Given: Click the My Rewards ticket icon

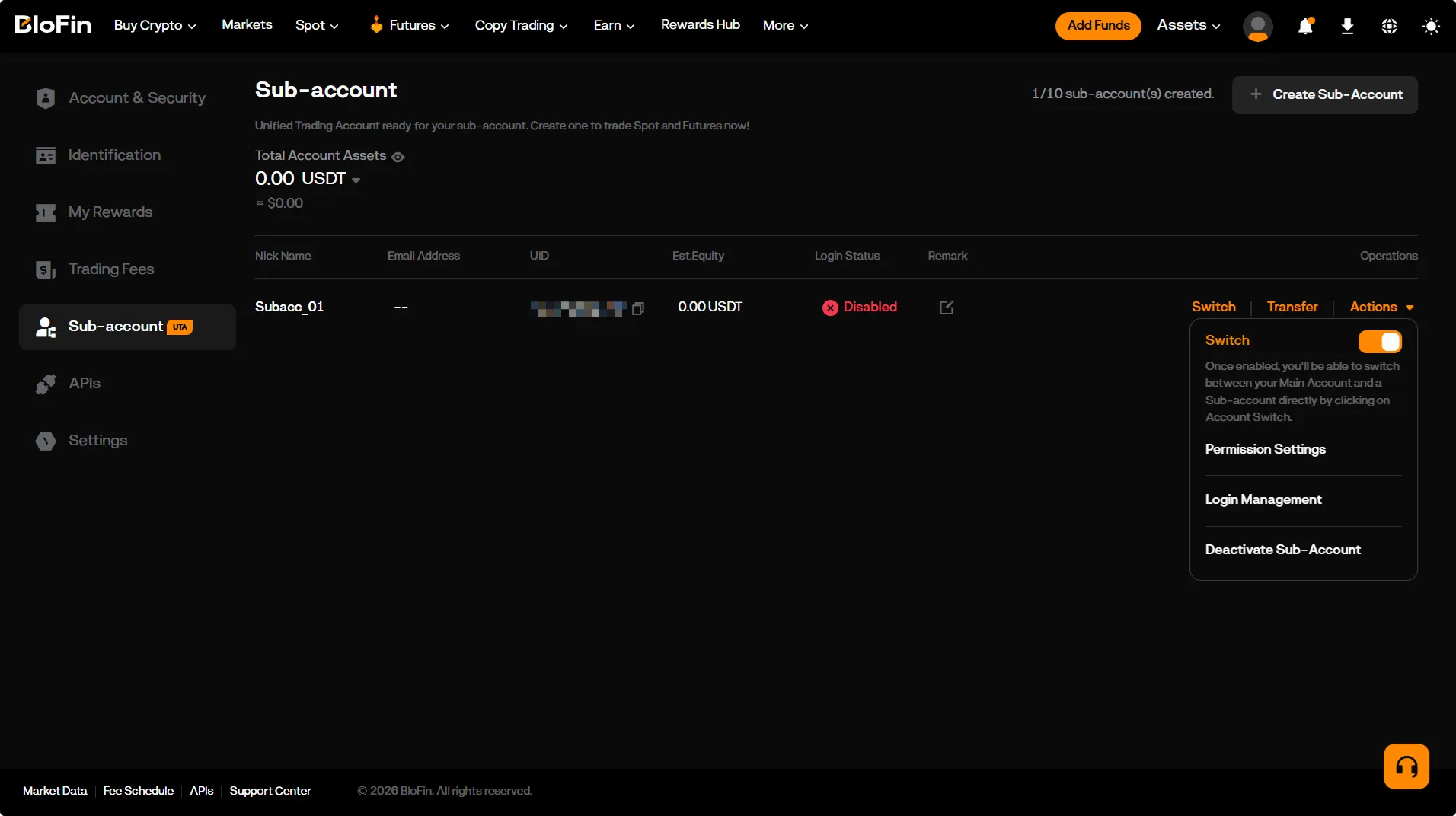Looking at the screenshot, I should pos(46,212).
